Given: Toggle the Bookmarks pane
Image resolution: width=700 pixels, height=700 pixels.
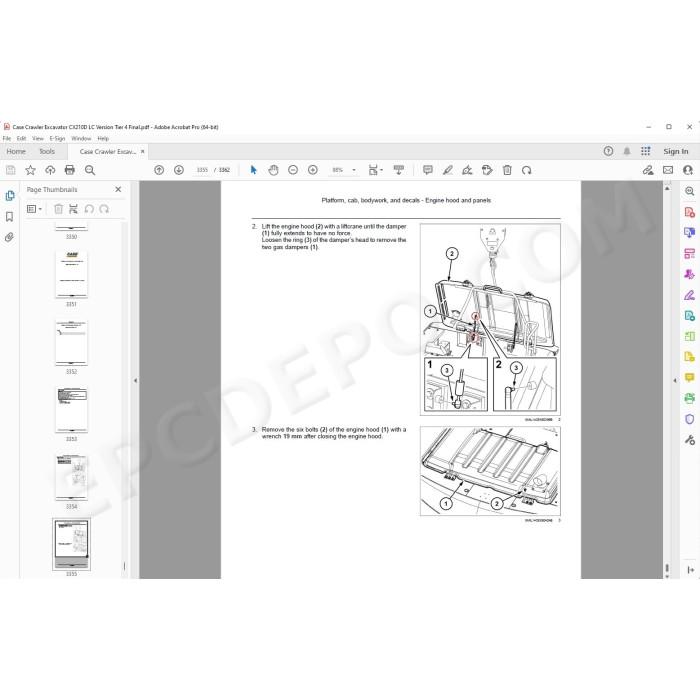Looking at the screenshot, I should [9, 217].
